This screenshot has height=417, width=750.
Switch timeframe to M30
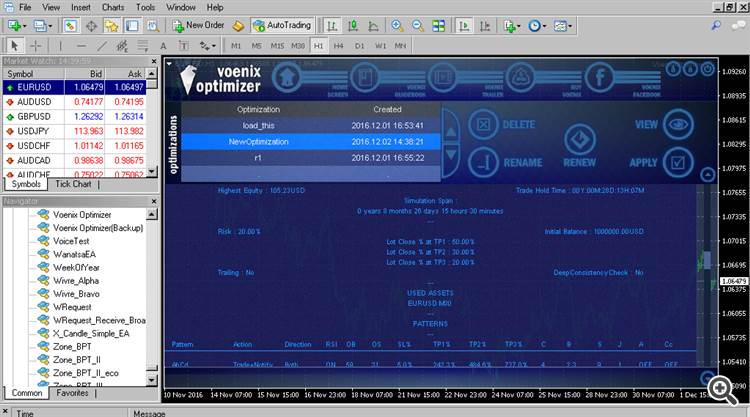coord(298,46)
